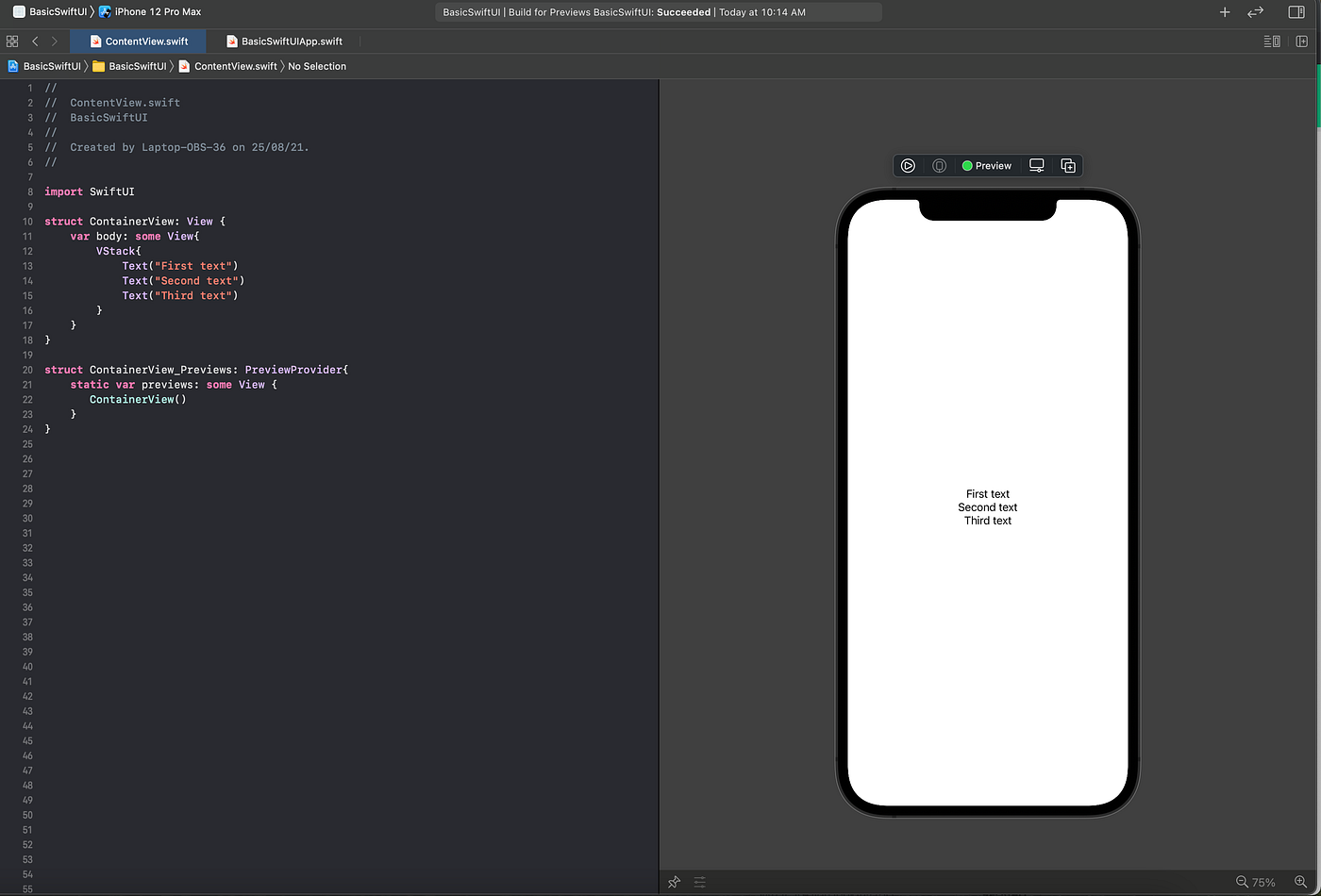Navigate back with the left chevron
Screen dimensions: 1321x896
point(35,41)
